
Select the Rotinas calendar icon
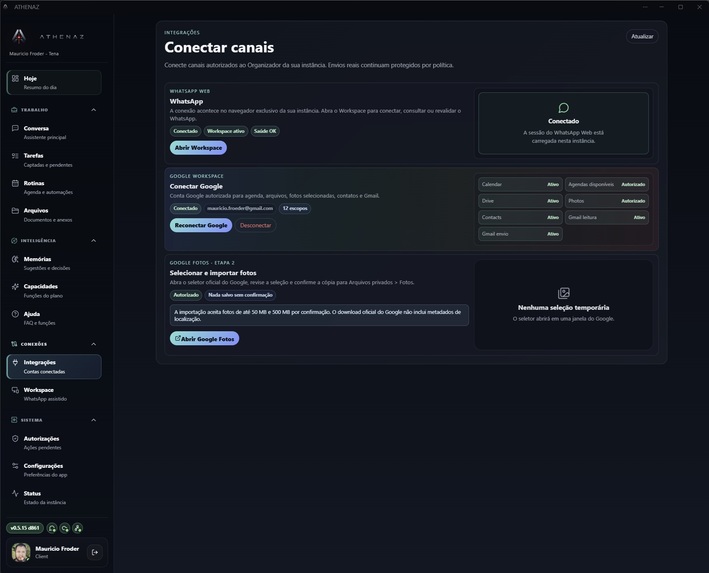15,183
